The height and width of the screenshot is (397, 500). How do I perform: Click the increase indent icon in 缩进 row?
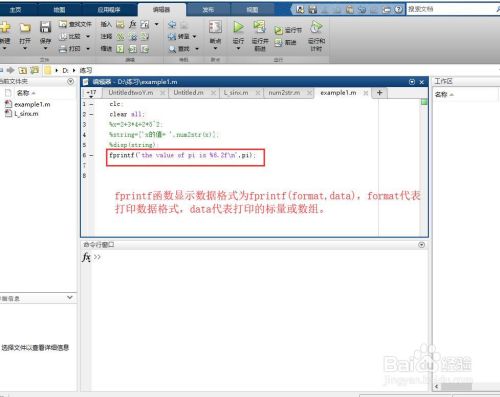click(x=133, y=49)
